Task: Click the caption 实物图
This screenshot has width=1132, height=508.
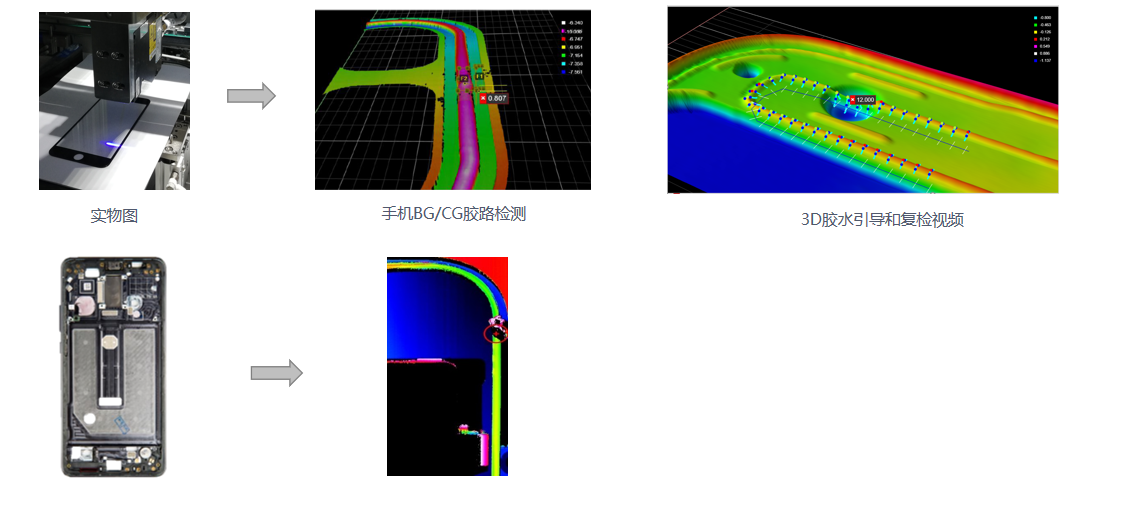Action: click(114, 215)
